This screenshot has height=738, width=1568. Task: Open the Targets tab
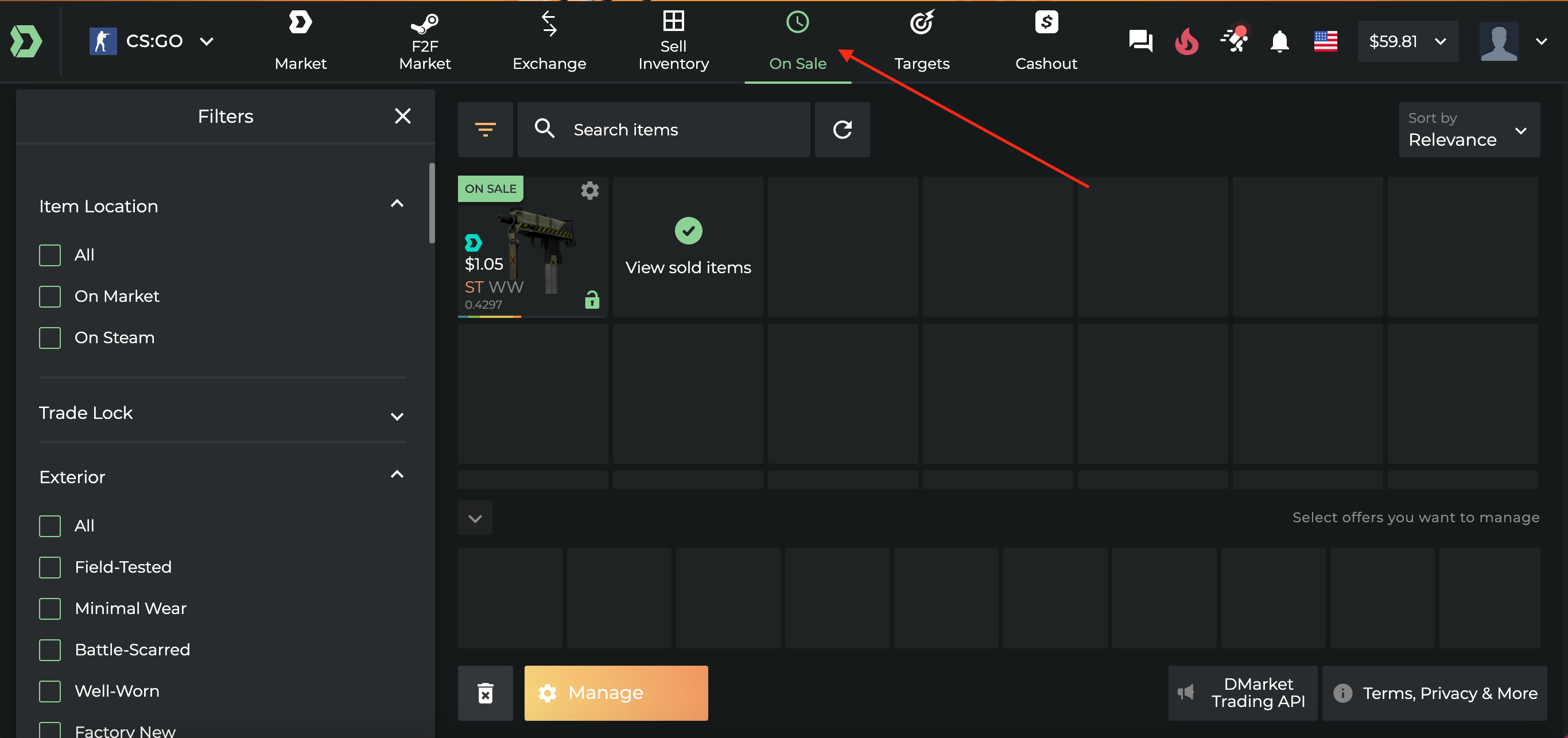pyautogui.click(x=922, y=41)
